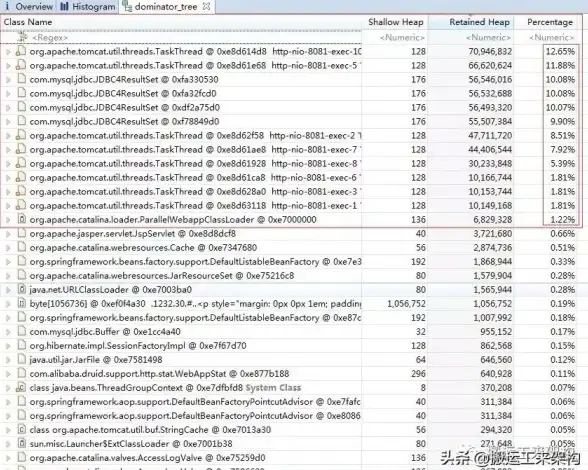Select DefaultBeanFactoryPointcutAdvisor @ 0xe7fafc row
This screenshot has height=470, width=588.
pos(195,402)
